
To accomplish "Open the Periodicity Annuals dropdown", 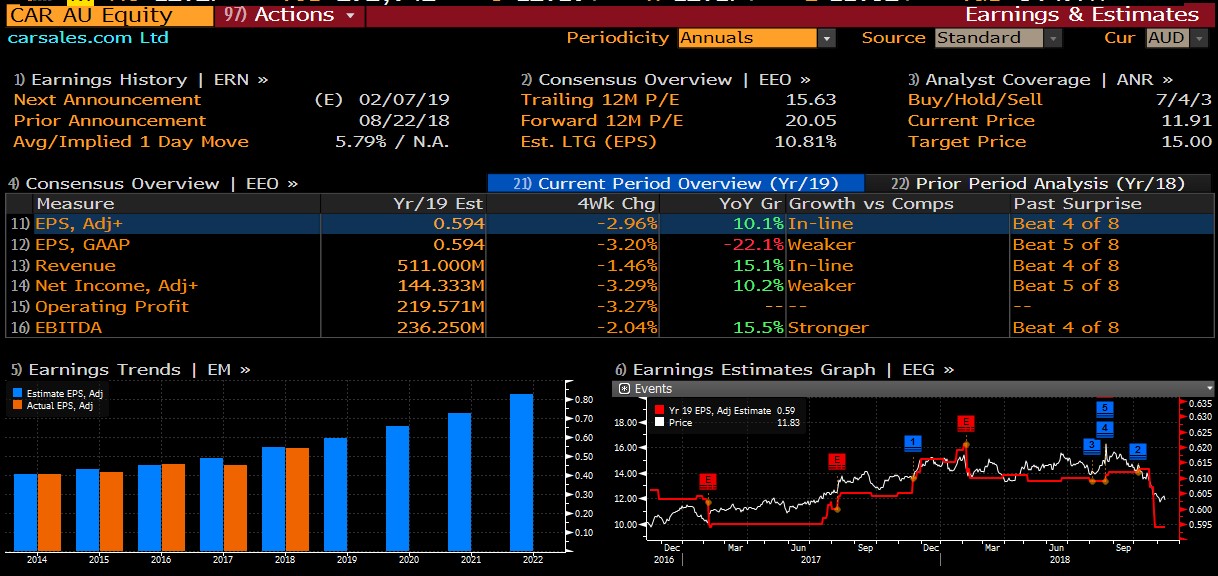I will [x=757, y=38].
